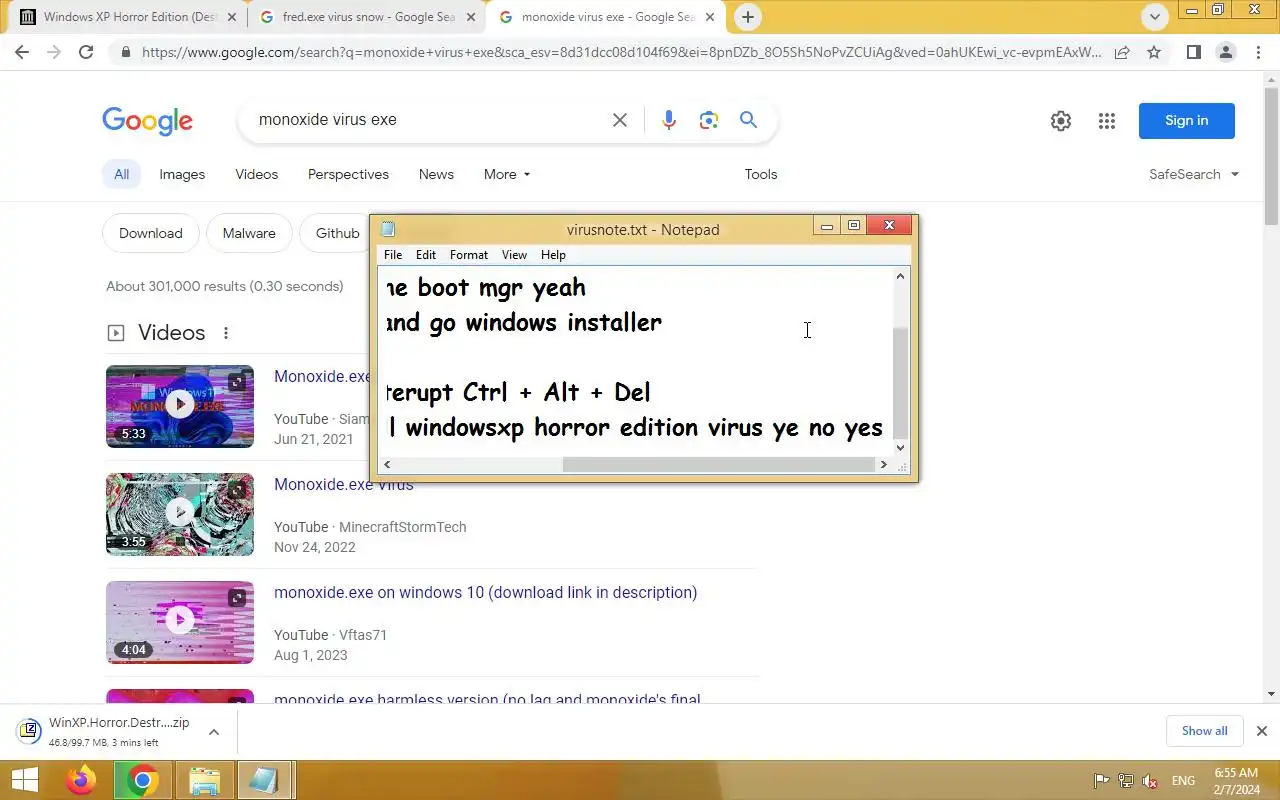
Task: Close the monoxide virus exe tab
Action: [x=711, y=17]
